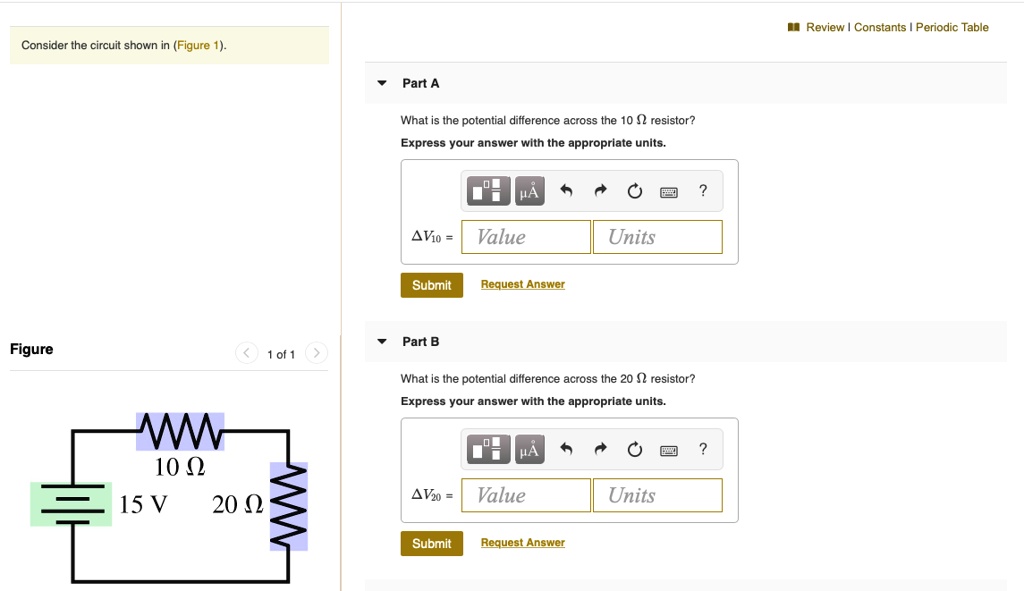Collapse the Part A section
This screenshot has height=591, width=1024.
(381, 83)
